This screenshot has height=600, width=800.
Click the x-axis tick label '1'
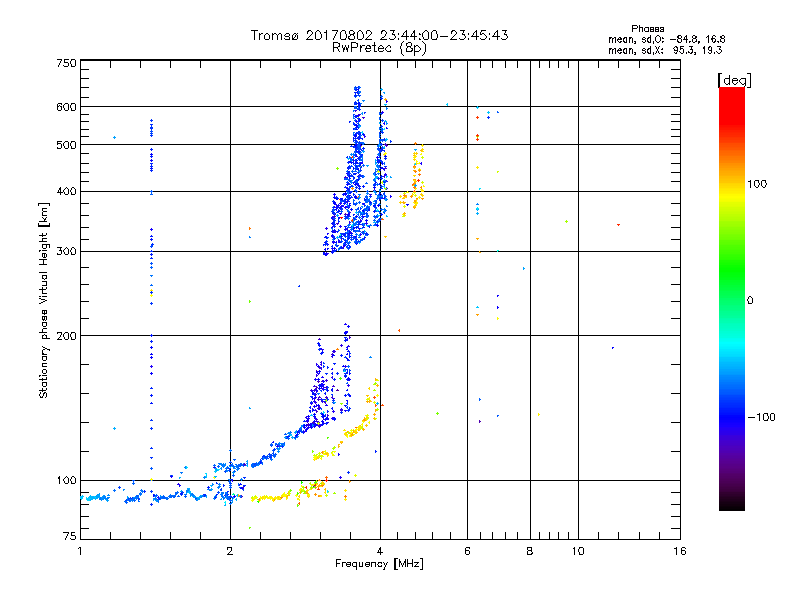(x=80, y=551)
